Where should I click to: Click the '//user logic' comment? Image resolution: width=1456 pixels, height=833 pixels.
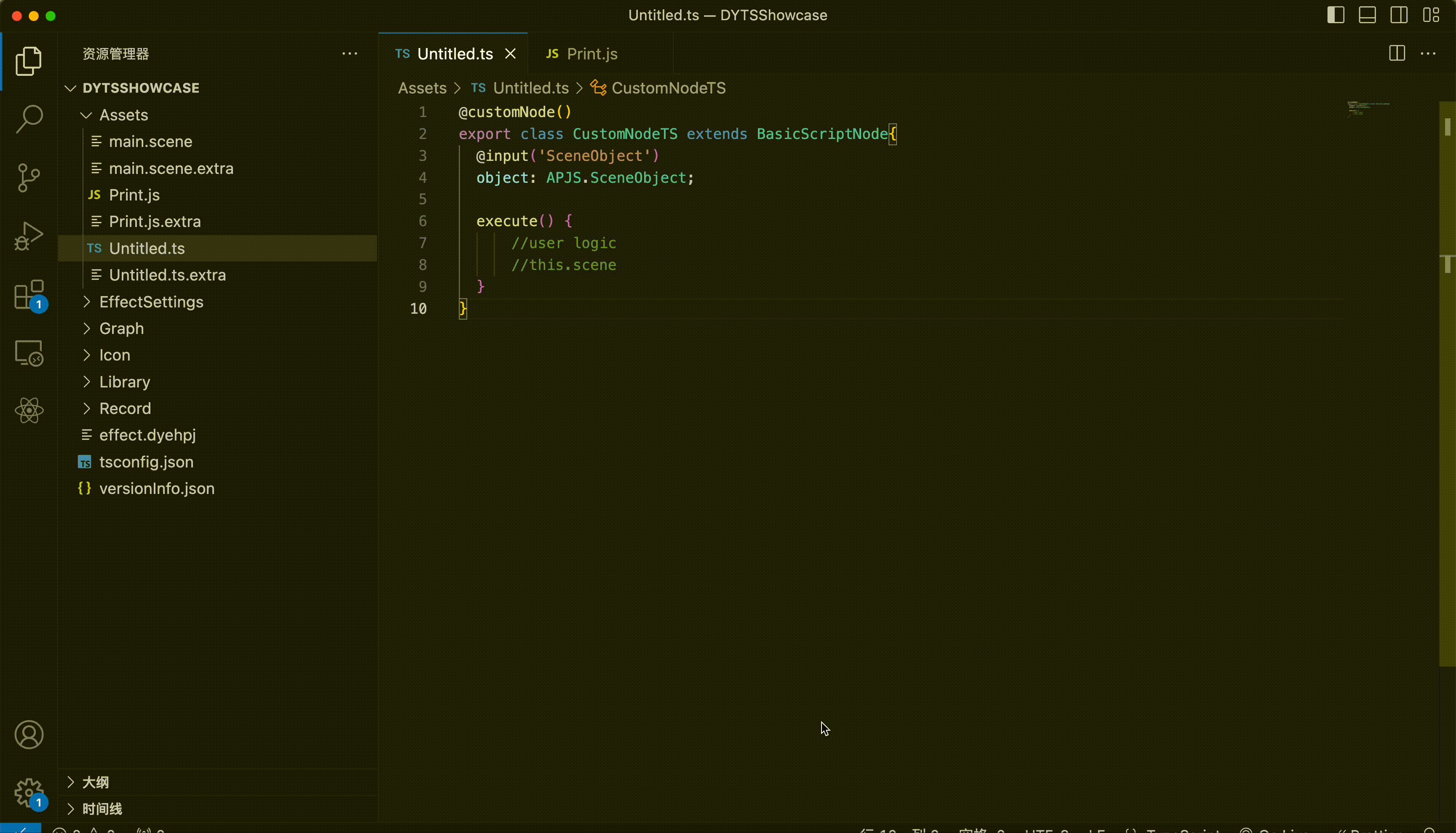[x=563, y=243]
